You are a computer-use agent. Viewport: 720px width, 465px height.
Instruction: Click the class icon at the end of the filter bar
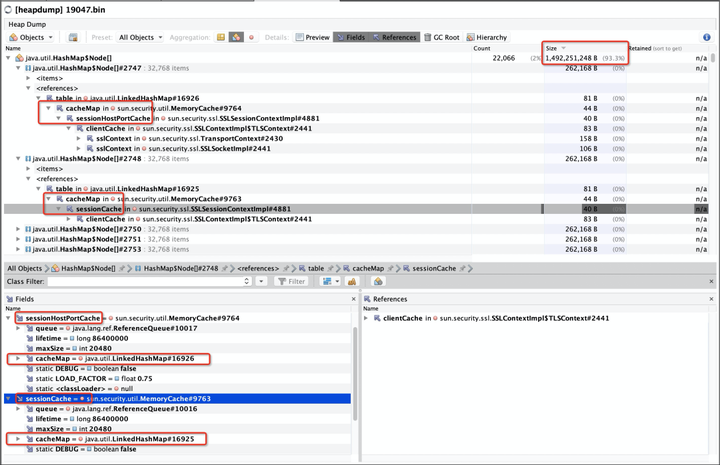378,281
